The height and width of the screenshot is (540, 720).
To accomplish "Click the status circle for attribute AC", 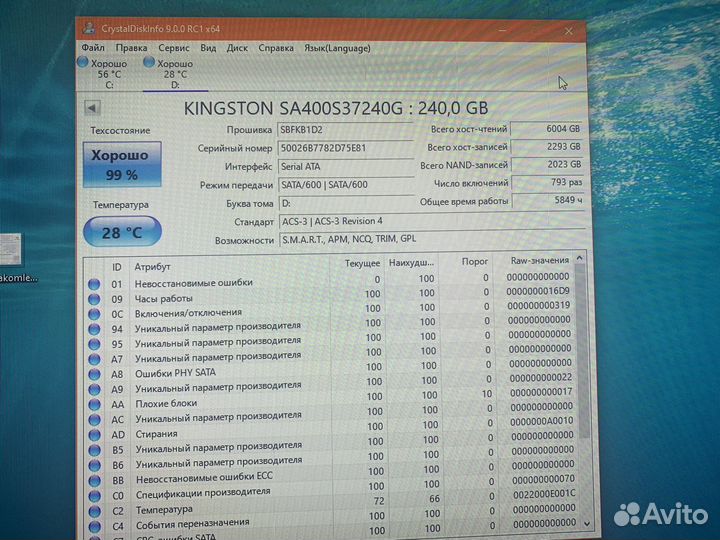I will click(x=95, y=420).
